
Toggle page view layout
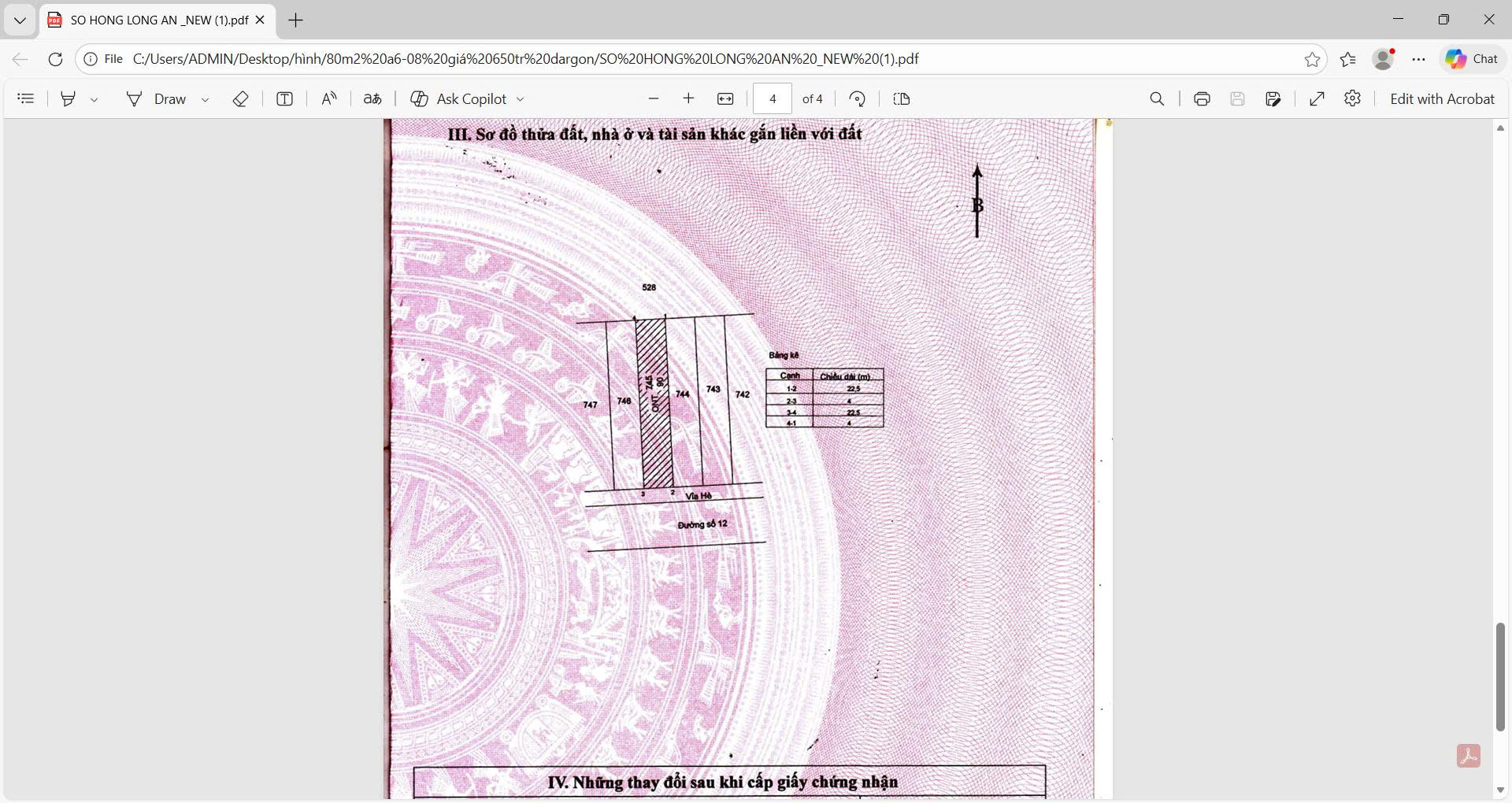point(902,99)
